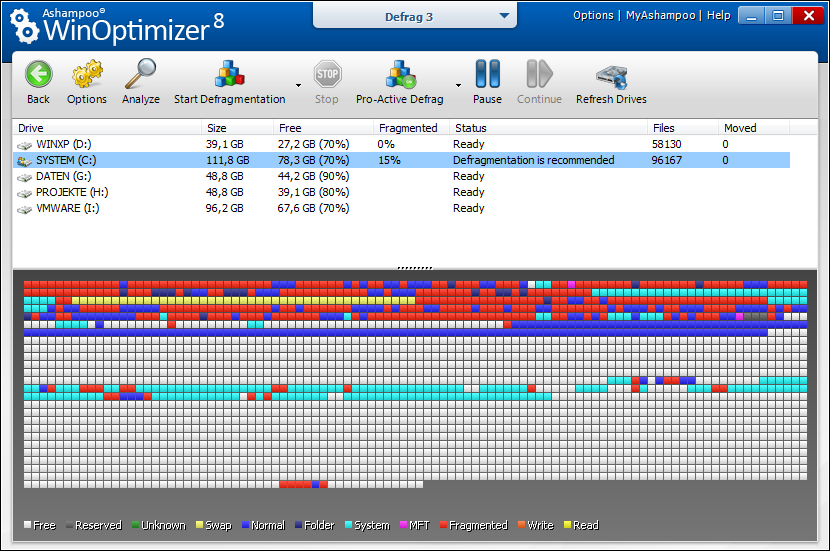Click the 58130 files value
Viewport: 830px width, 551px height.
click(666, 144)
